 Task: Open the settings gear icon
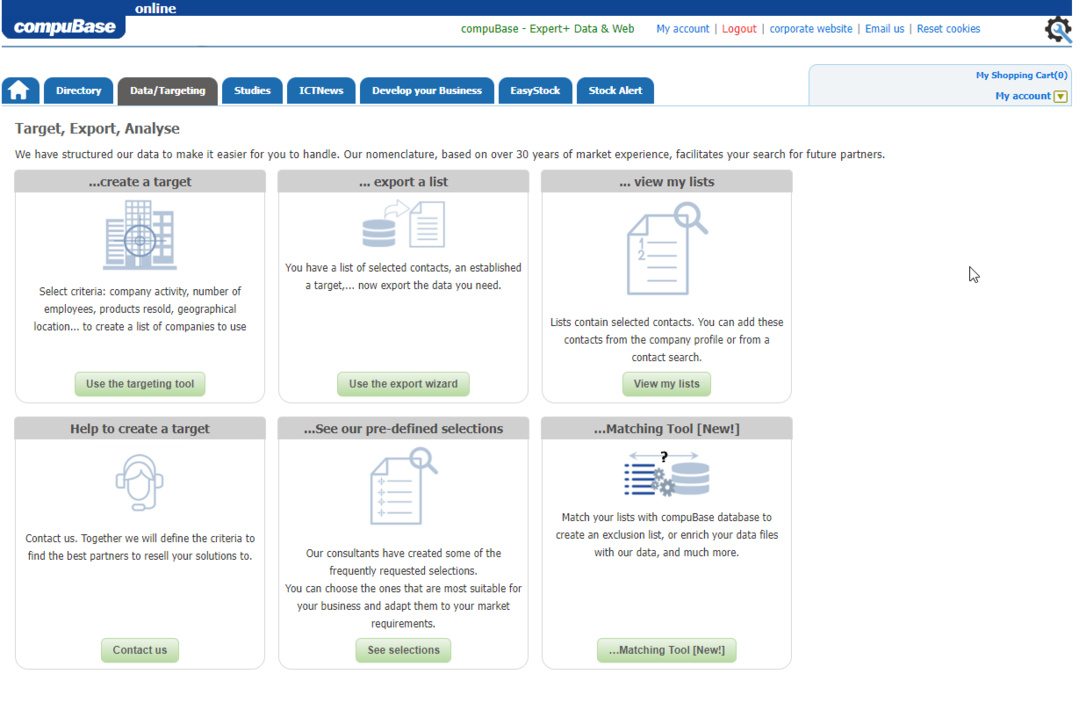[x=1057, y=29]
